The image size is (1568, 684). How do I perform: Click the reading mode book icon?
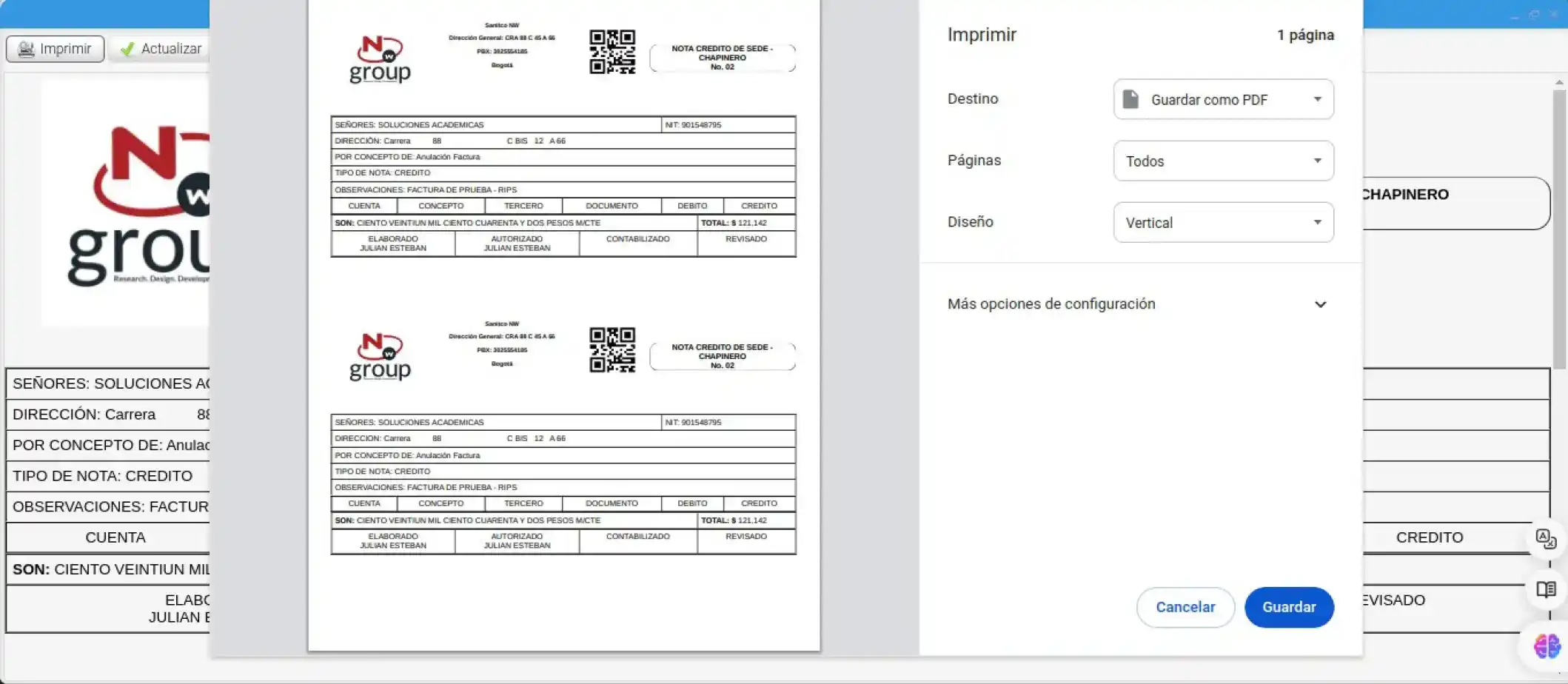point(1546,589)
